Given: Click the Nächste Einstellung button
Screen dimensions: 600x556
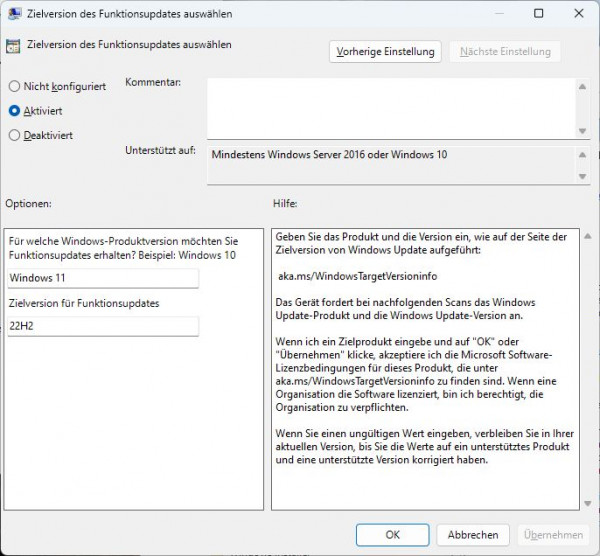Looking at the screenshot, I should coord(505,52).
